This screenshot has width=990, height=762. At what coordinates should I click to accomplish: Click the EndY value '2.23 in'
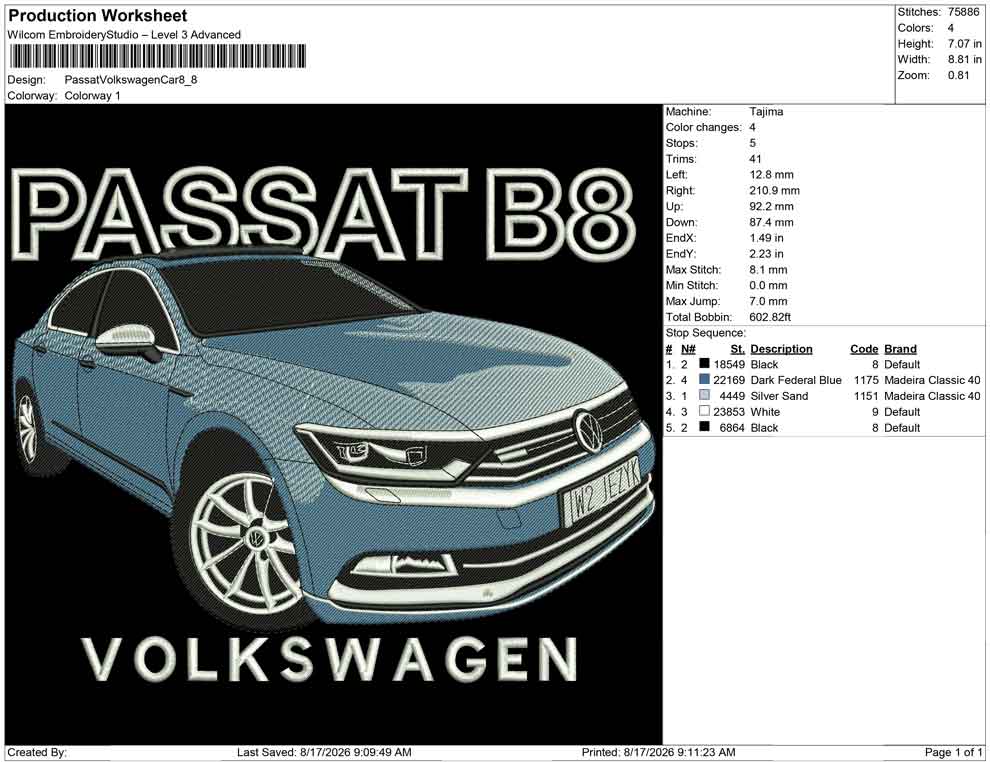coord(766,254)
